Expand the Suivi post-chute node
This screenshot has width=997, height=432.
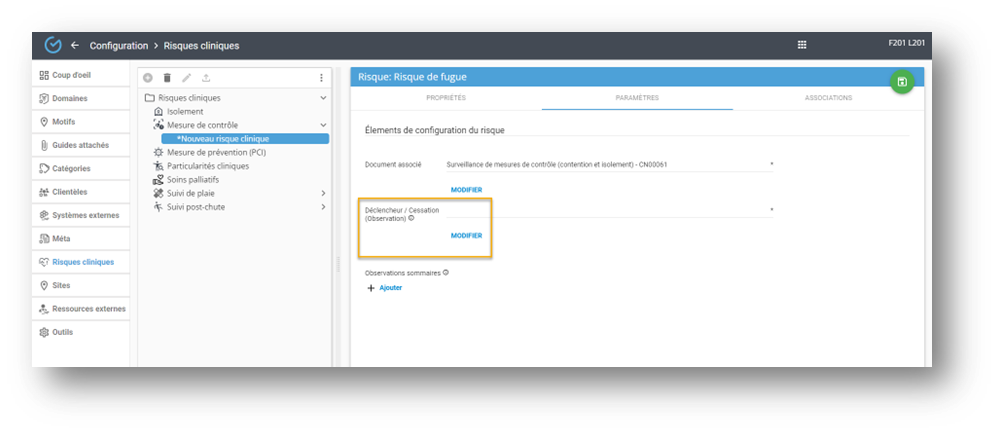pos(322,207)
